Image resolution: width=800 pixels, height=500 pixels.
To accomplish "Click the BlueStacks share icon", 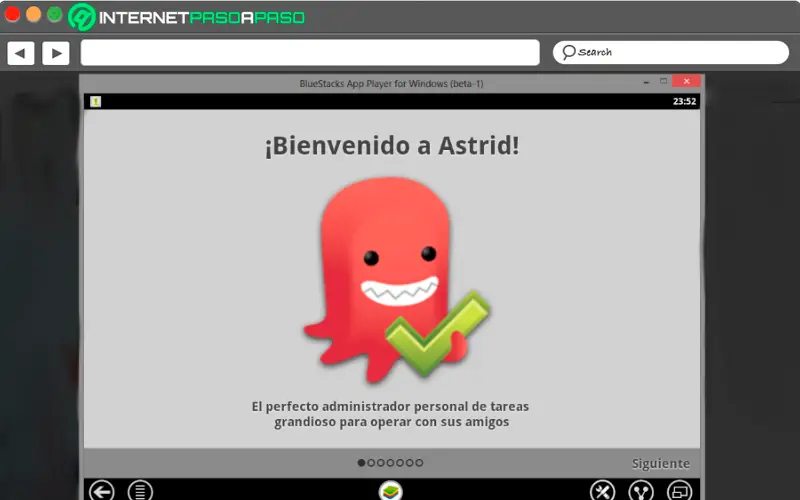I will (641, 491).
